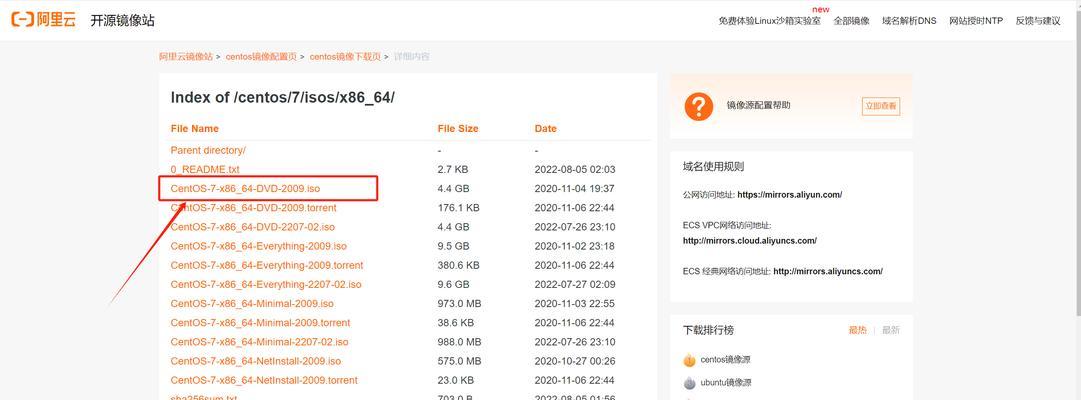Open 反馈与建议 in top navigation
This screenshot has width=1081, height=400.
(1038, 21)
